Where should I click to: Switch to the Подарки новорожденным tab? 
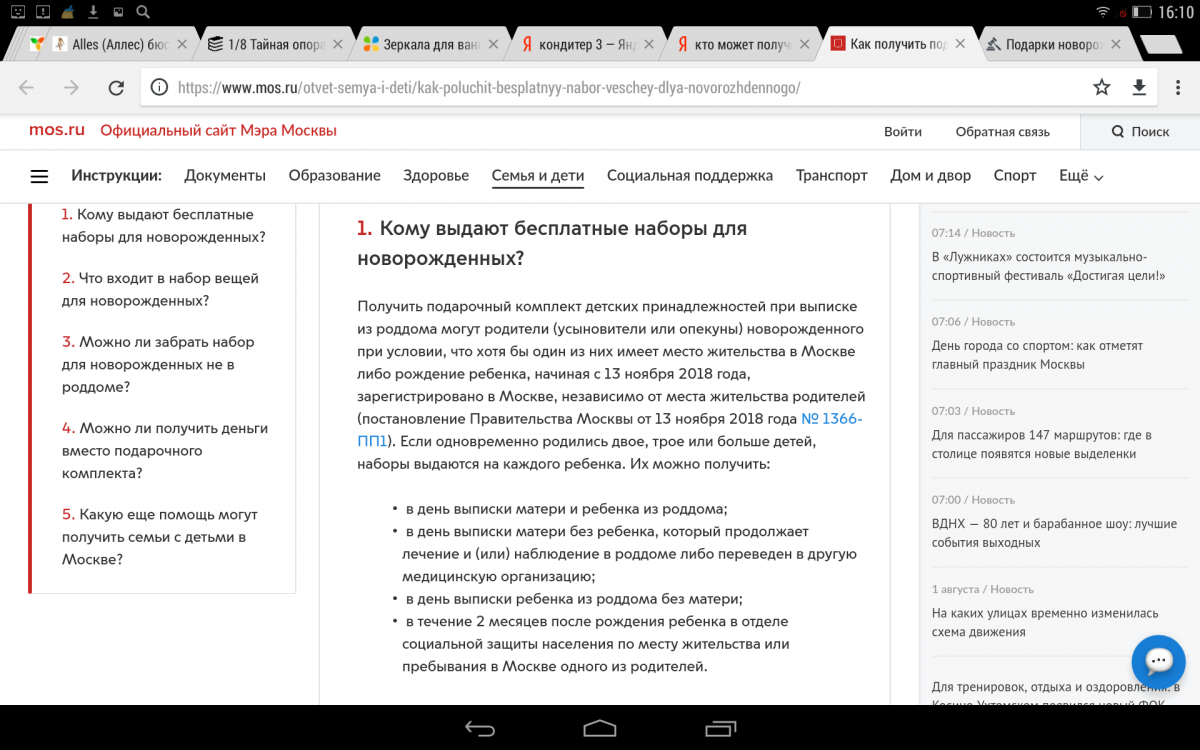[1054, 45]
